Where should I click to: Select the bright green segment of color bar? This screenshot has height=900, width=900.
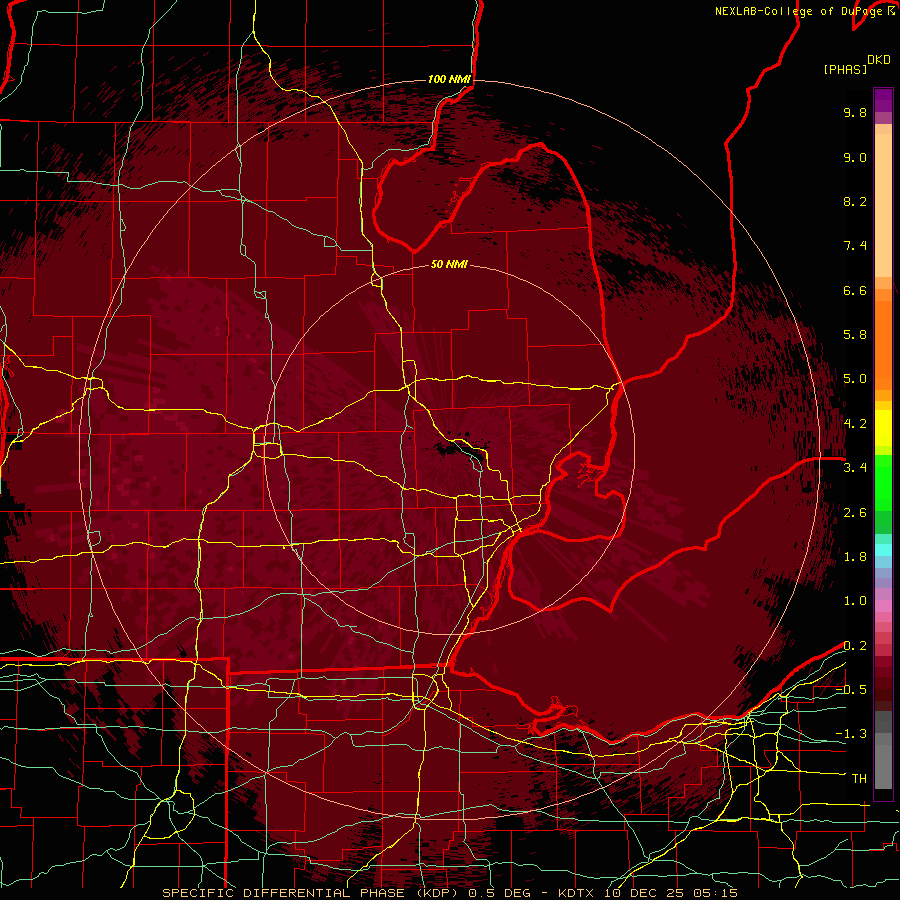coord(883,482)
